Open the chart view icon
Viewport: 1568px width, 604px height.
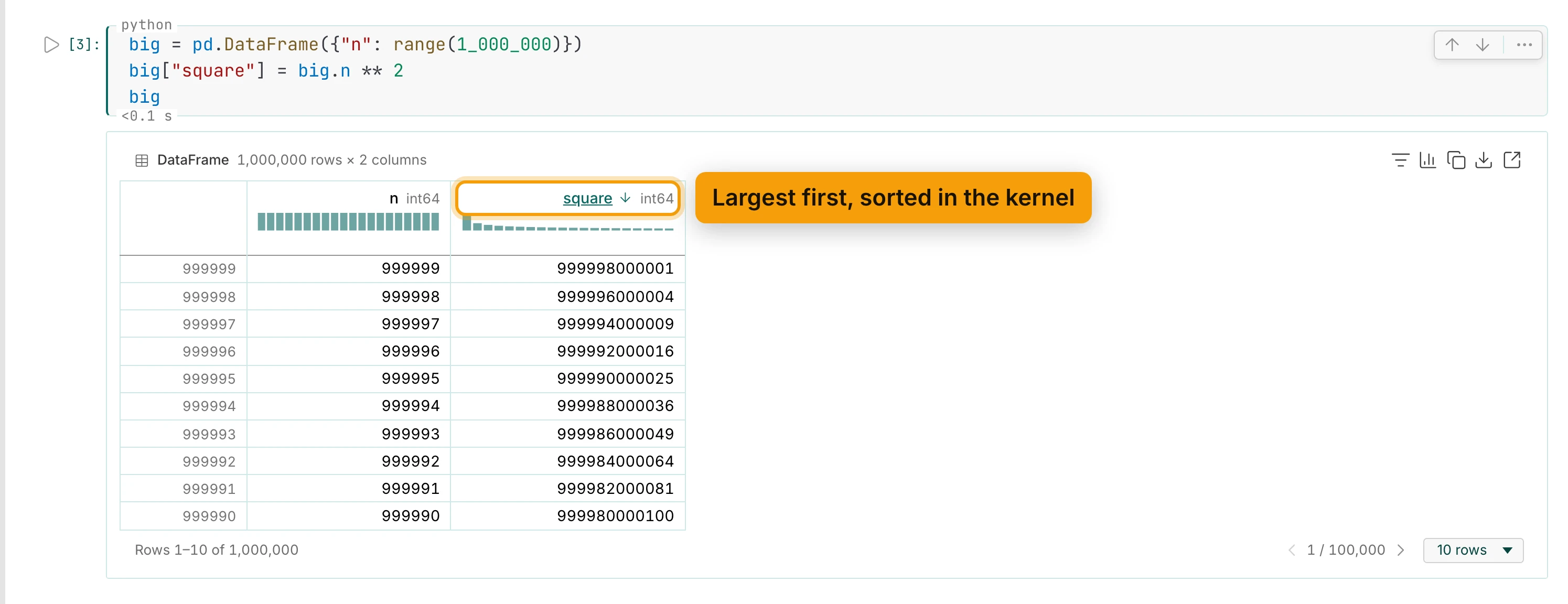pos(1427,160)
